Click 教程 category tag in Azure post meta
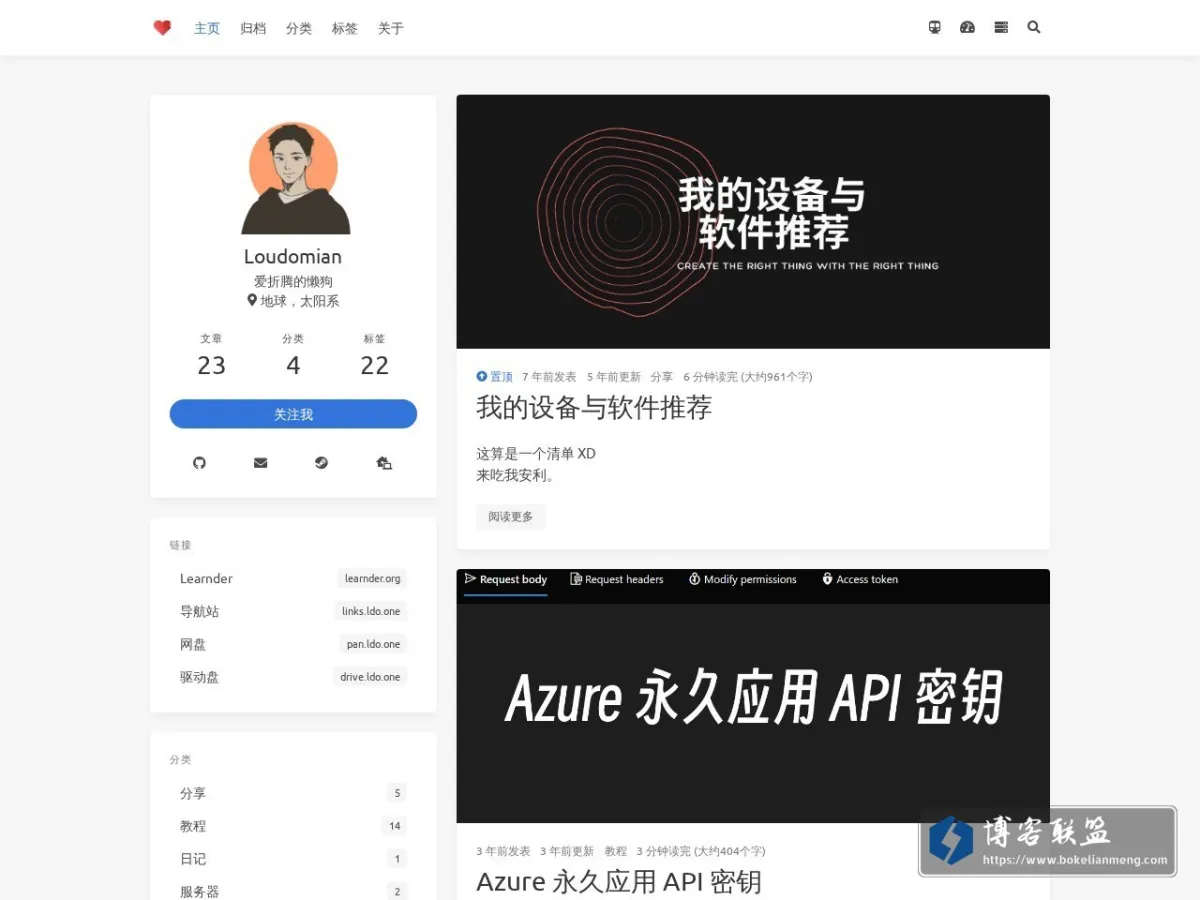Screen dimensions: 1200x900 click(616, 851)
